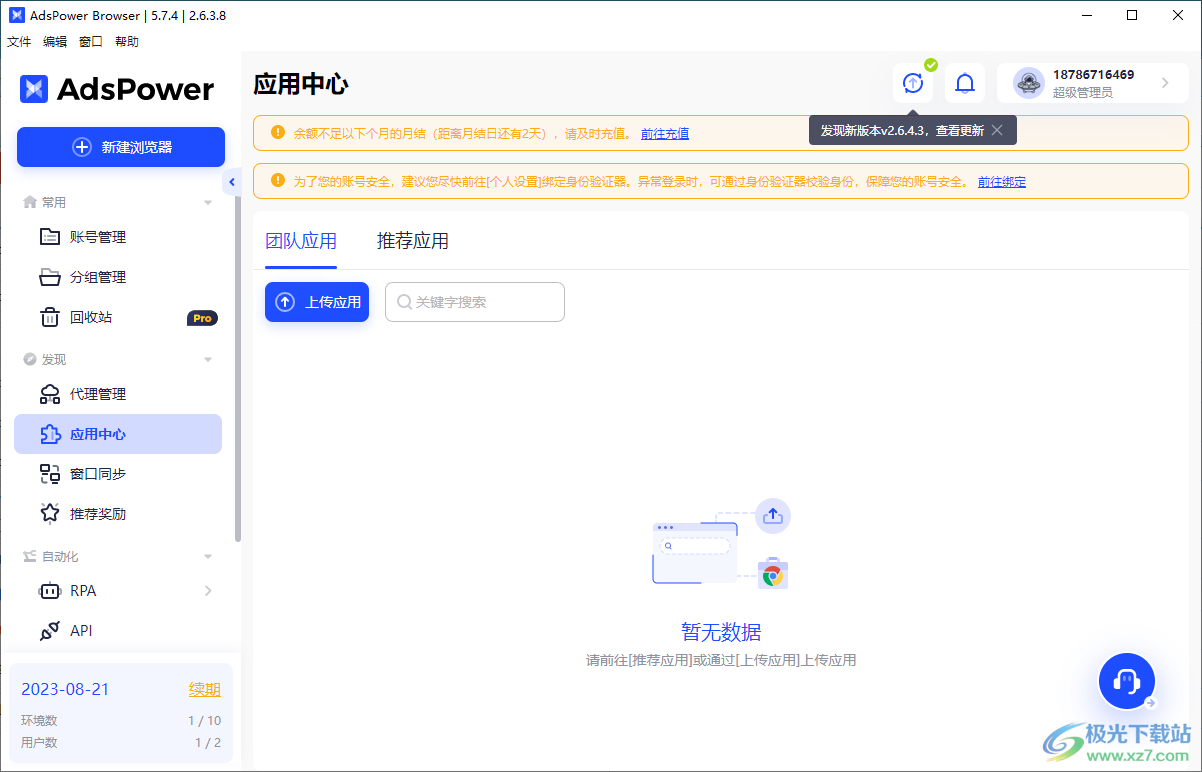The height and width of the screenshot is (772, 1202).
Task: Click the 新建浏览器 button
Action: click(x=120, y=147)
